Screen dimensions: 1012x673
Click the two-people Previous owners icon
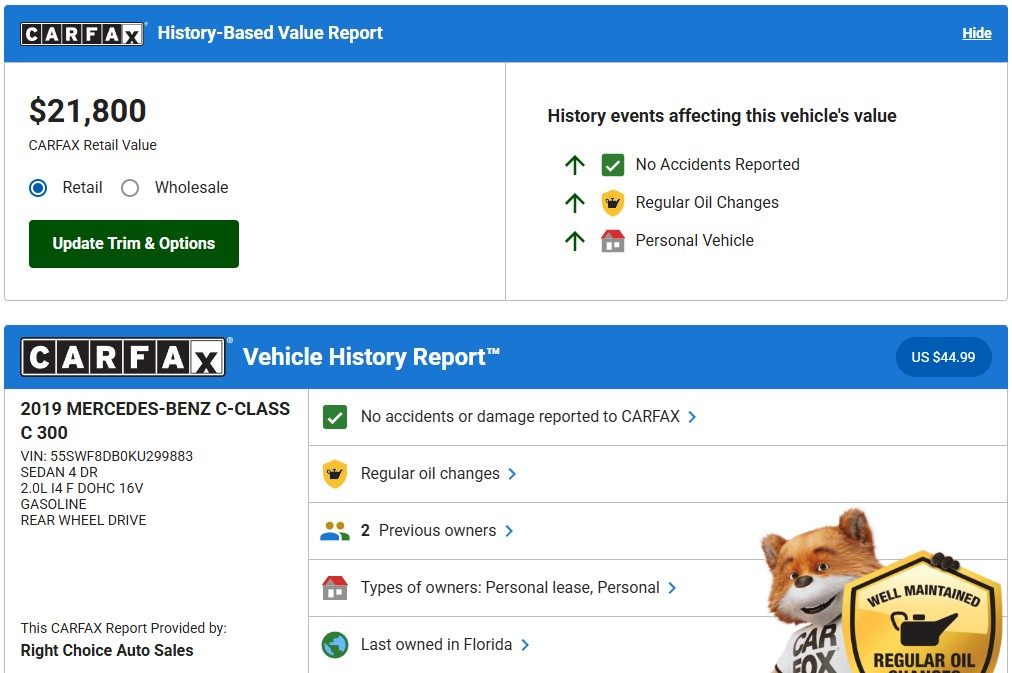click(x=335, y=531)
